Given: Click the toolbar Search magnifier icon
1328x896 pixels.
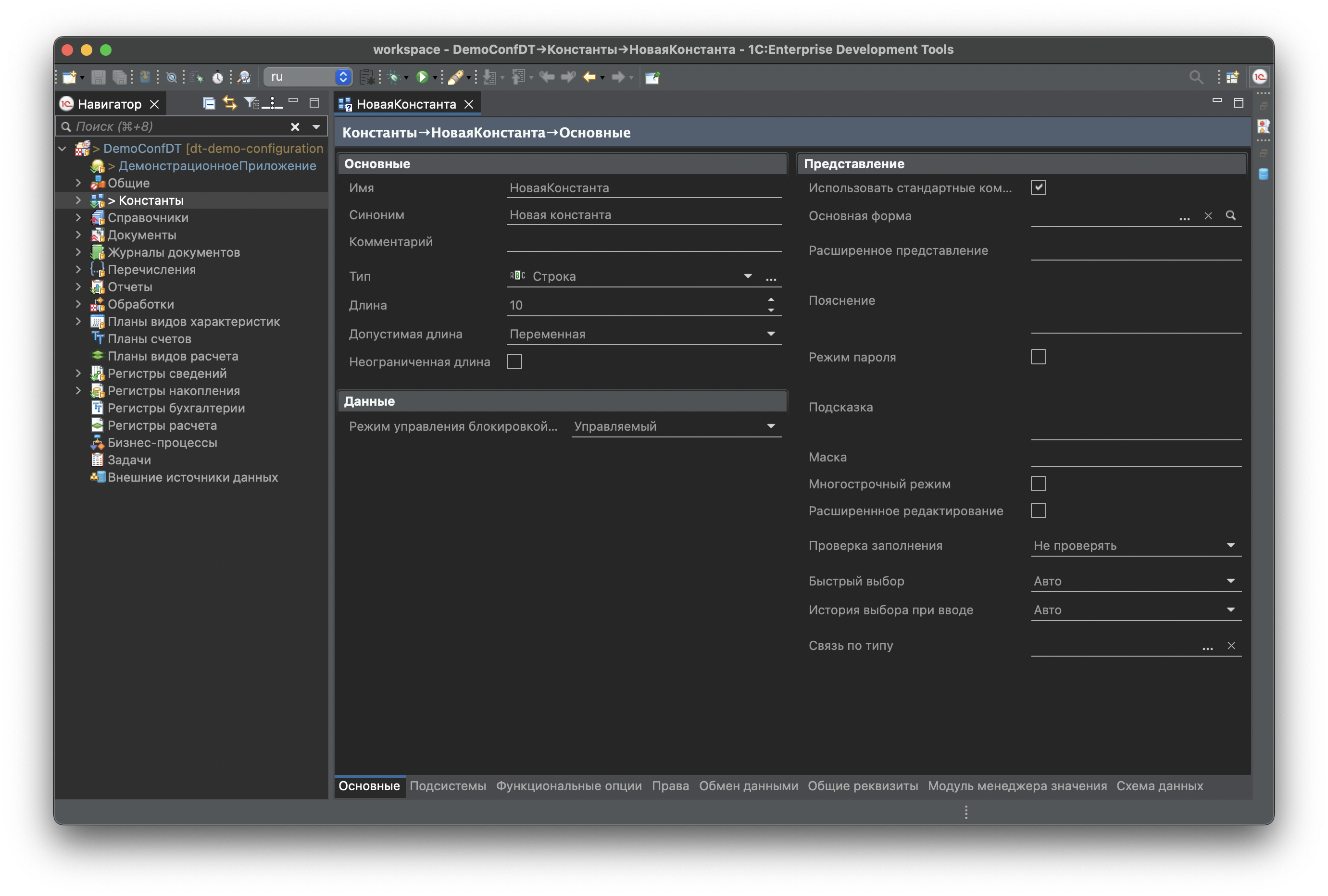Looking at the screenshot, I should click(1195, 77).
